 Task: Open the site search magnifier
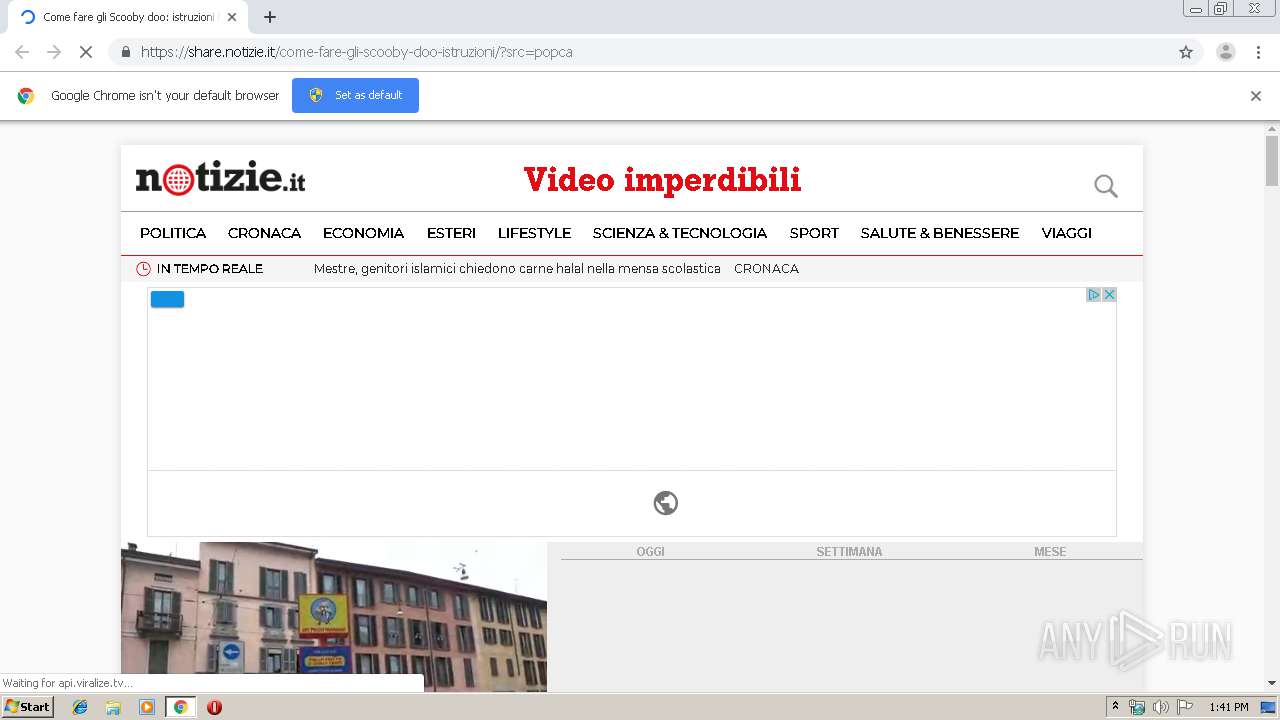pyautogui.click(x=1105, y=186)
